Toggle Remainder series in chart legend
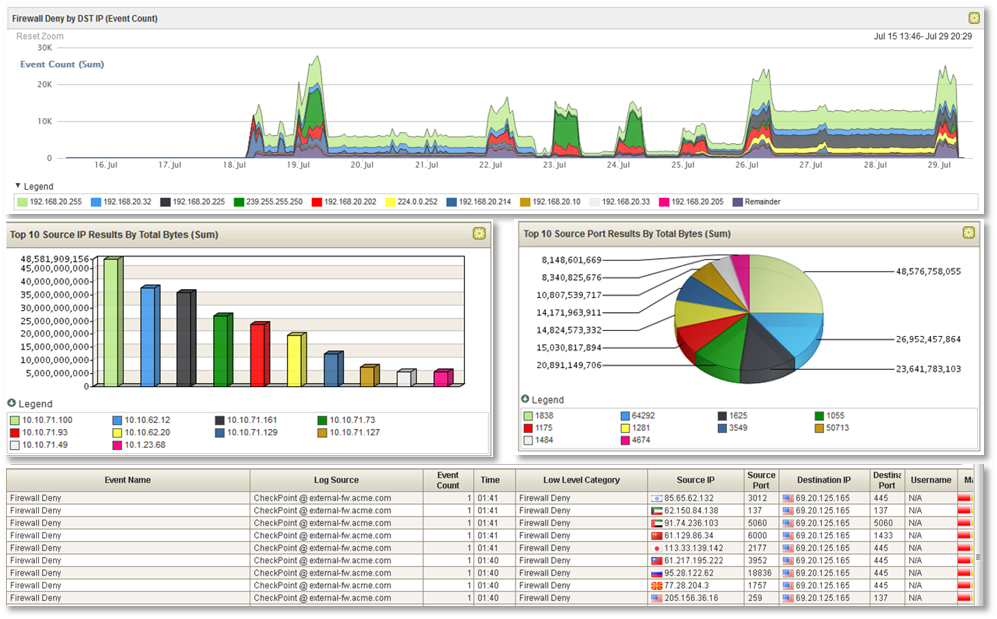The width and height of the screenshot is (997, 619). click(x=757, y=202)
